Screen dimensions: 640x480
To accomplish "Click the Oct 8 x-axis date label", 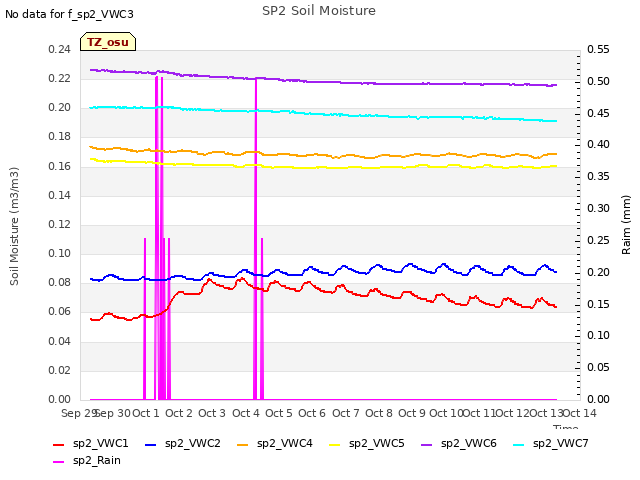I will point(379,413).
